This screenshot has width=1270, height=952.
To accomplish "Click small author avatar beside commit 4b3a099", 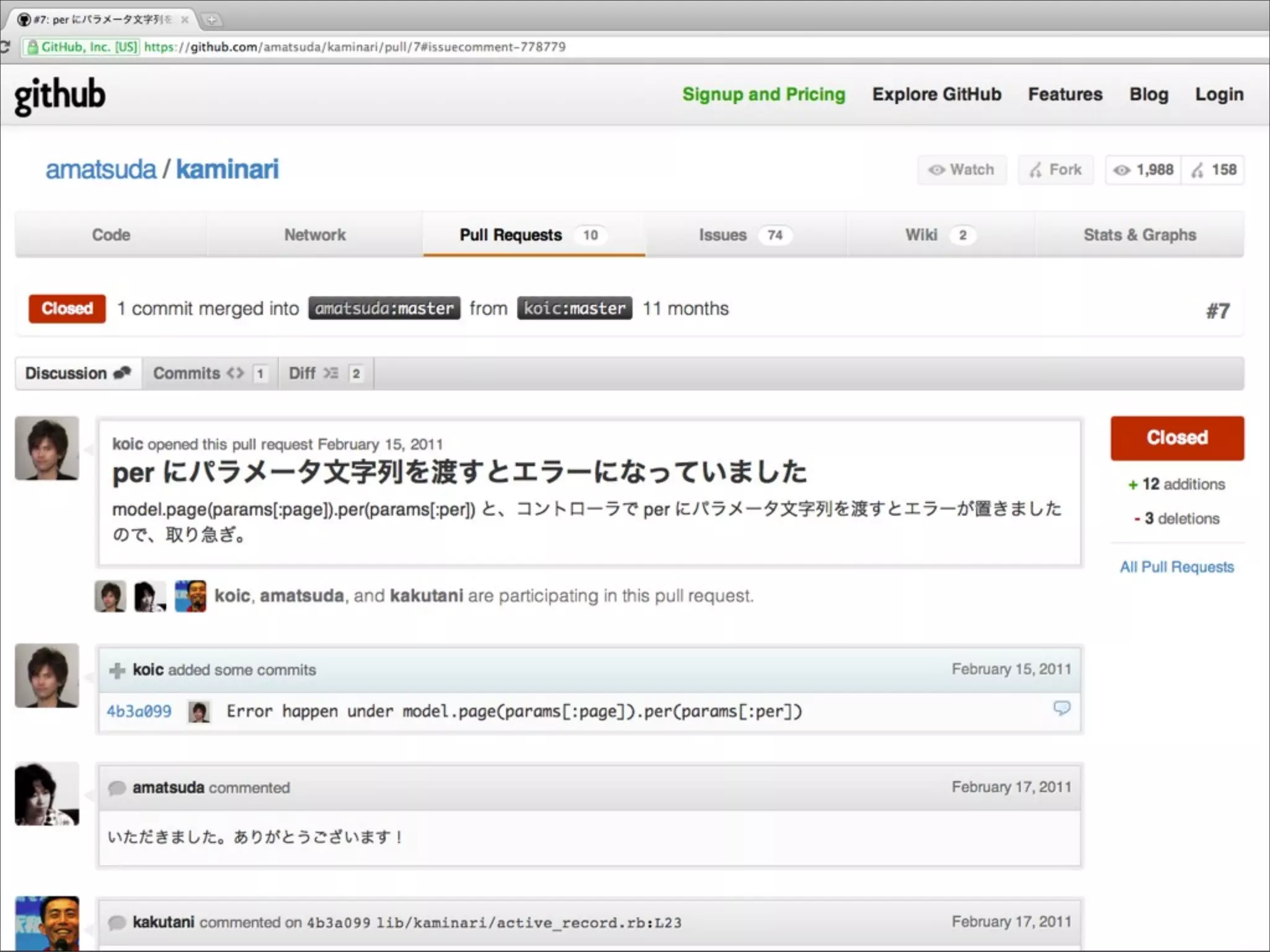I will [199, 712].
